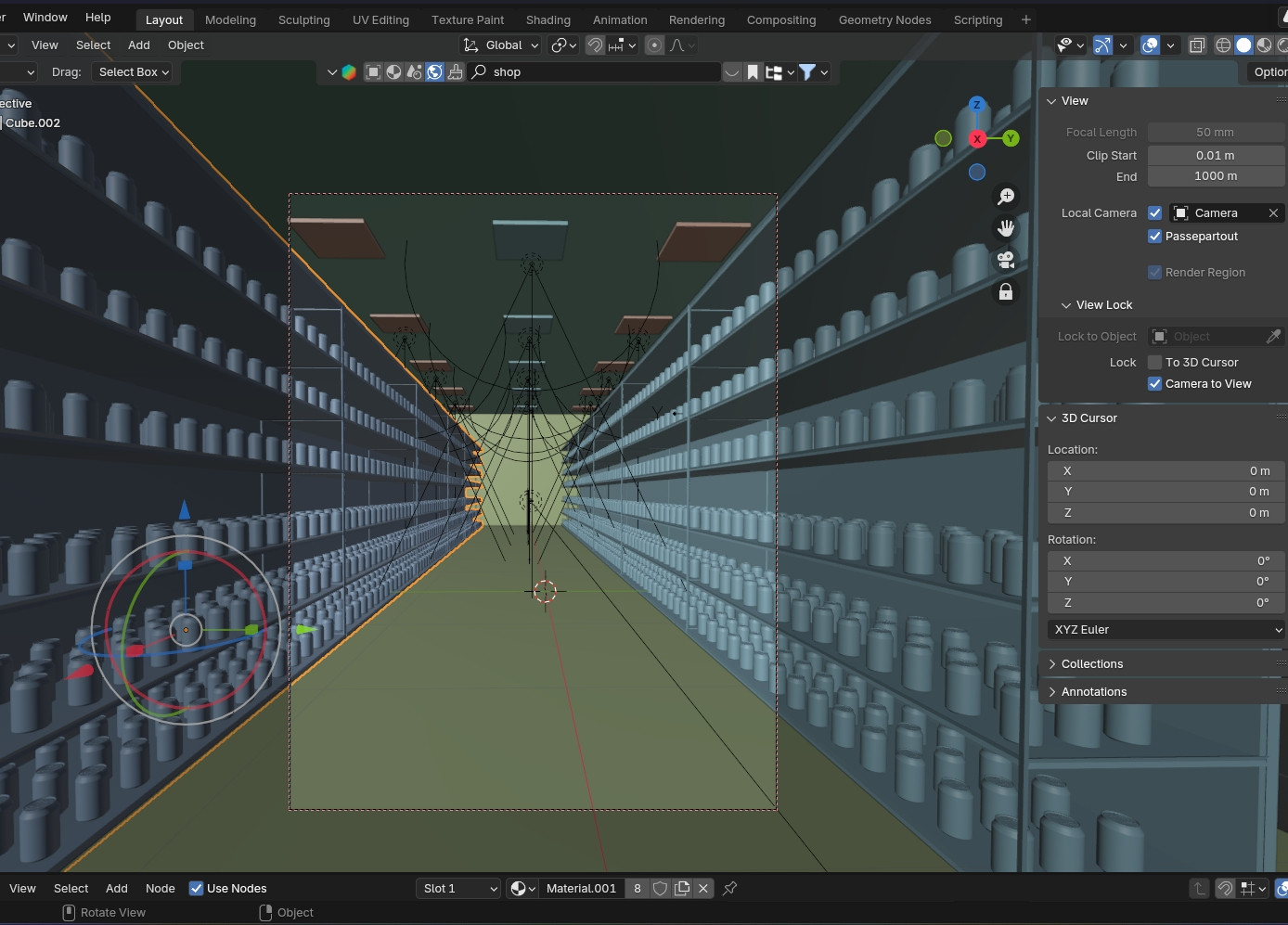Screen dimensions: 1288x925
Task: Click the lock camera to view gizmo
Action: tap(1006, 291)
